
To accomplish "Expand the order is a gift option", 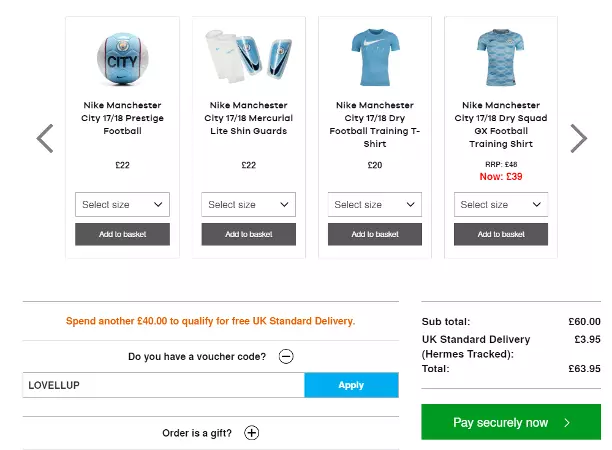I will coord(252,433).
